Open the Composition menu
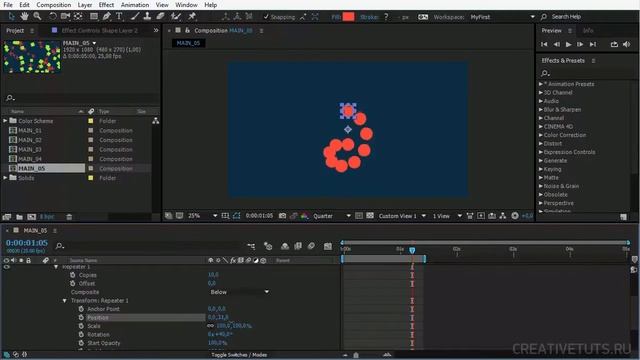 53,5
